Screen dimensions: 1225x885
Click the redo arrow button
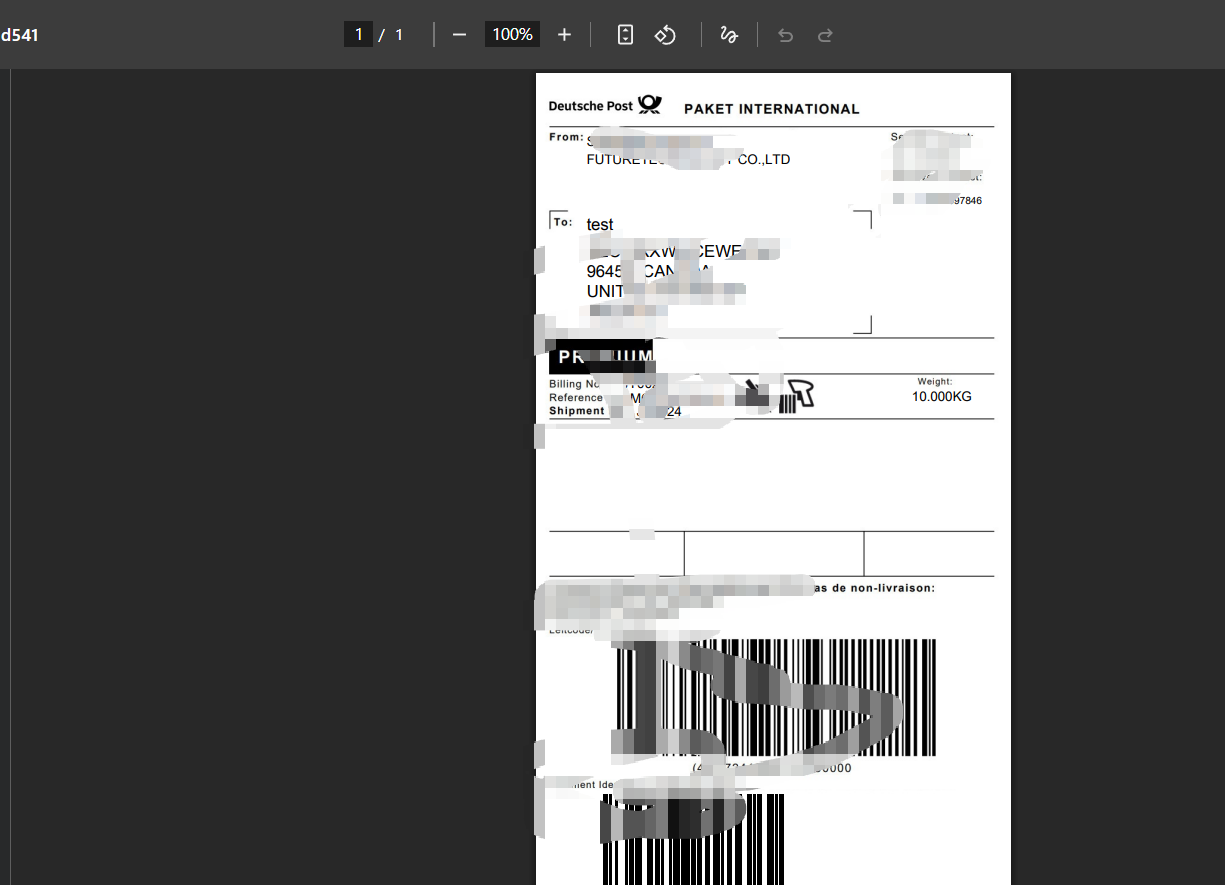coord(825,35)
